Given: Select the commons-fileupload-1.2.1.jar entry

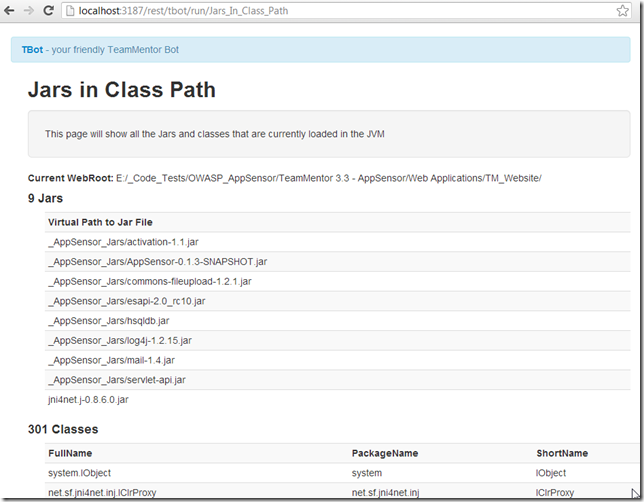Looking at the screenshot, I should click(x=149, y=282).
